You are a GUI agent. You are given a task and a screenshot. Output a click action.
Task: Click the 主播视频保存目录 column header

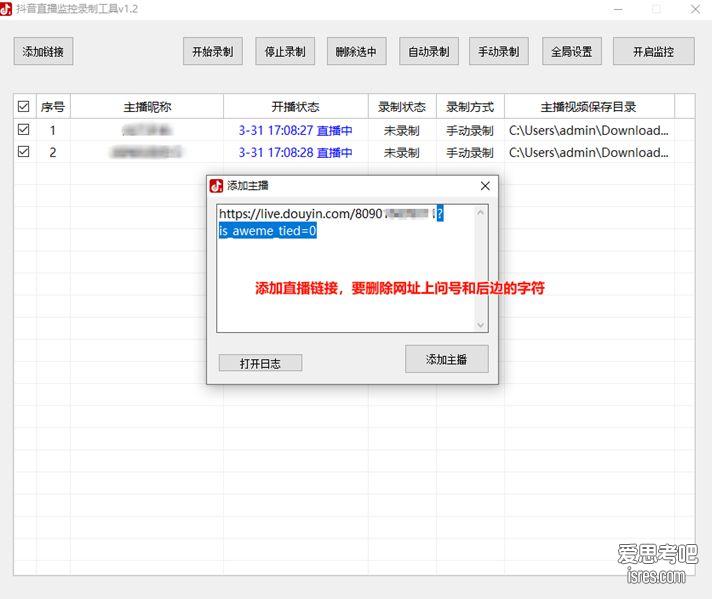pos(589,107)
